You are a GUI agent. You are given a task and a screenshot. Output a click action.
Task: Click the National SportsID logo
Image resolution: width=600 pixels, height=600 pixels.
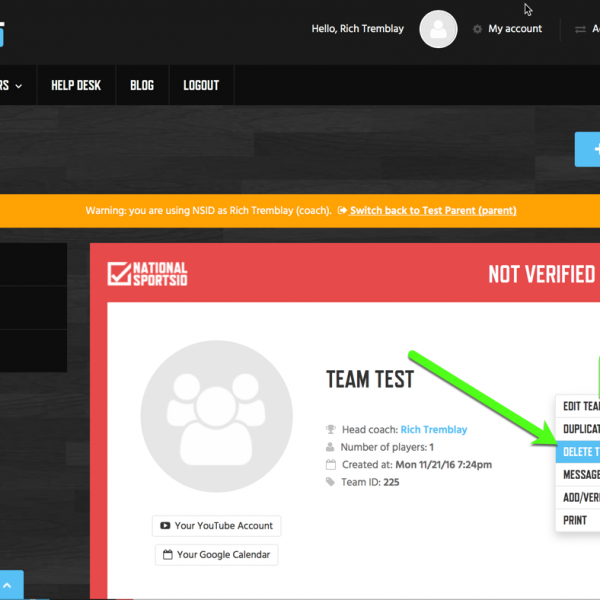(147, 274)
